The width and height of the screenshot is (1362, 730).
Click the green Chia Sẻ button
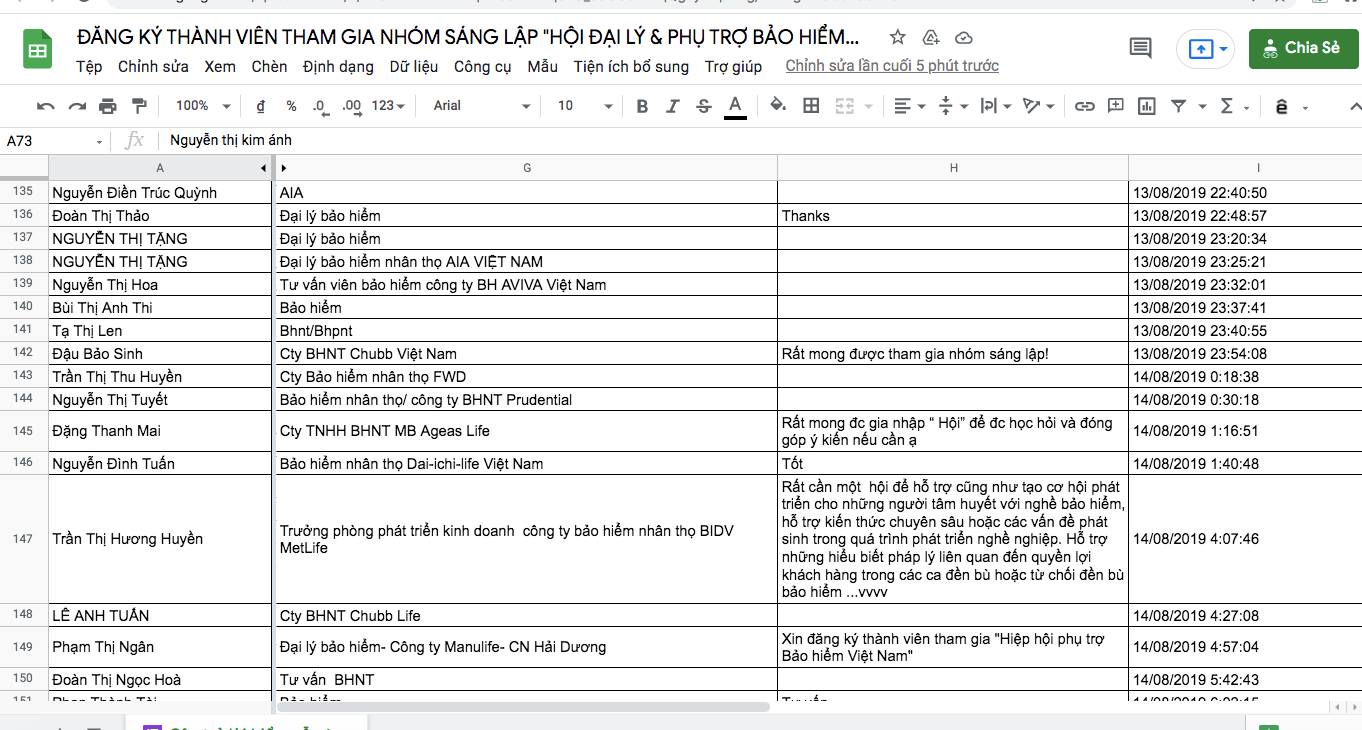click(x=1302, y=48)
